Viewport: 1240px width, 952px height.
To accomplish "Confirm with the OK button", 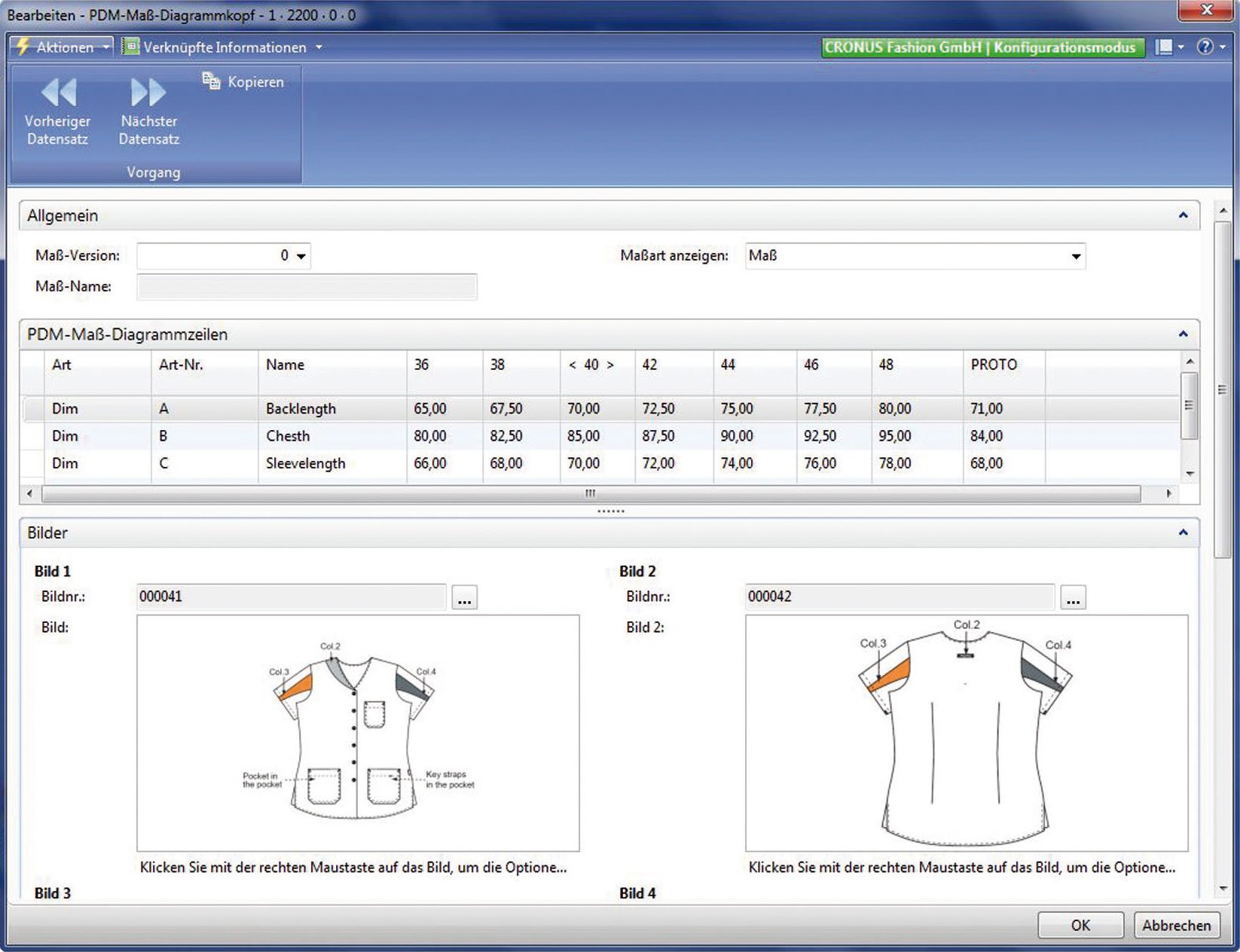I will click(1080, 925).
